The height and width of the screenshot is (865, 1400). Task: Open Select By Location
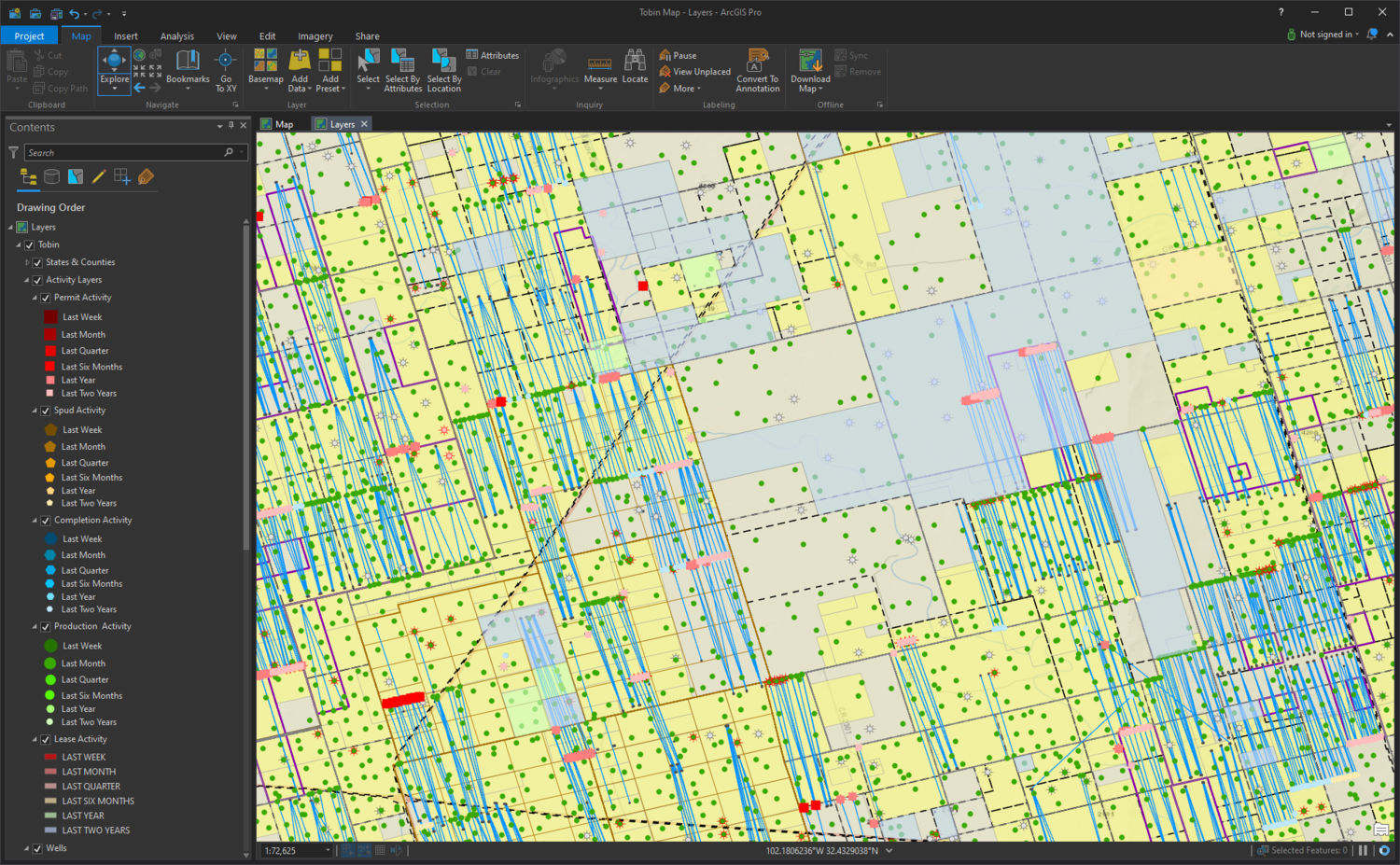pos(444,71)
